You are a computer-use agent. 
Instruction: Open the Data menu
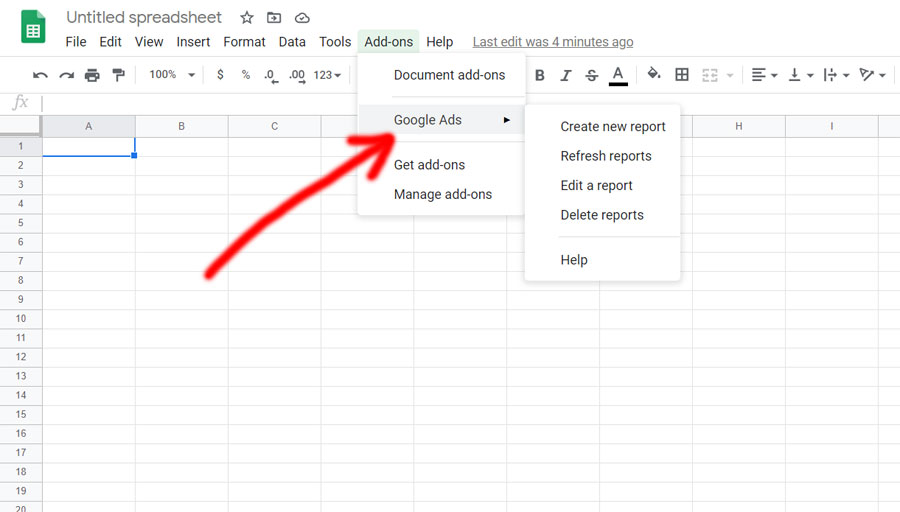[x=292, y=42]
